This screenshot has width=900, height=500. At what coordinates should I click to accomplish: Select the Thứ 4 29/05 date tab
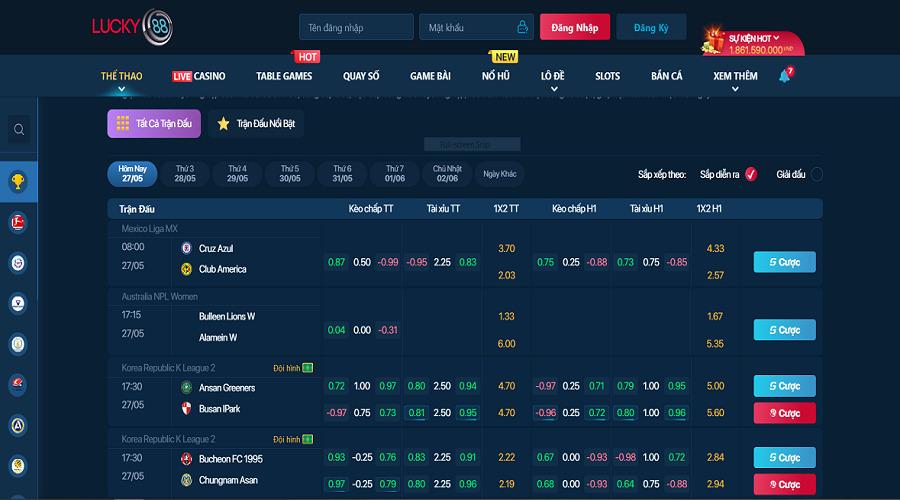click(x=237, y=174)
